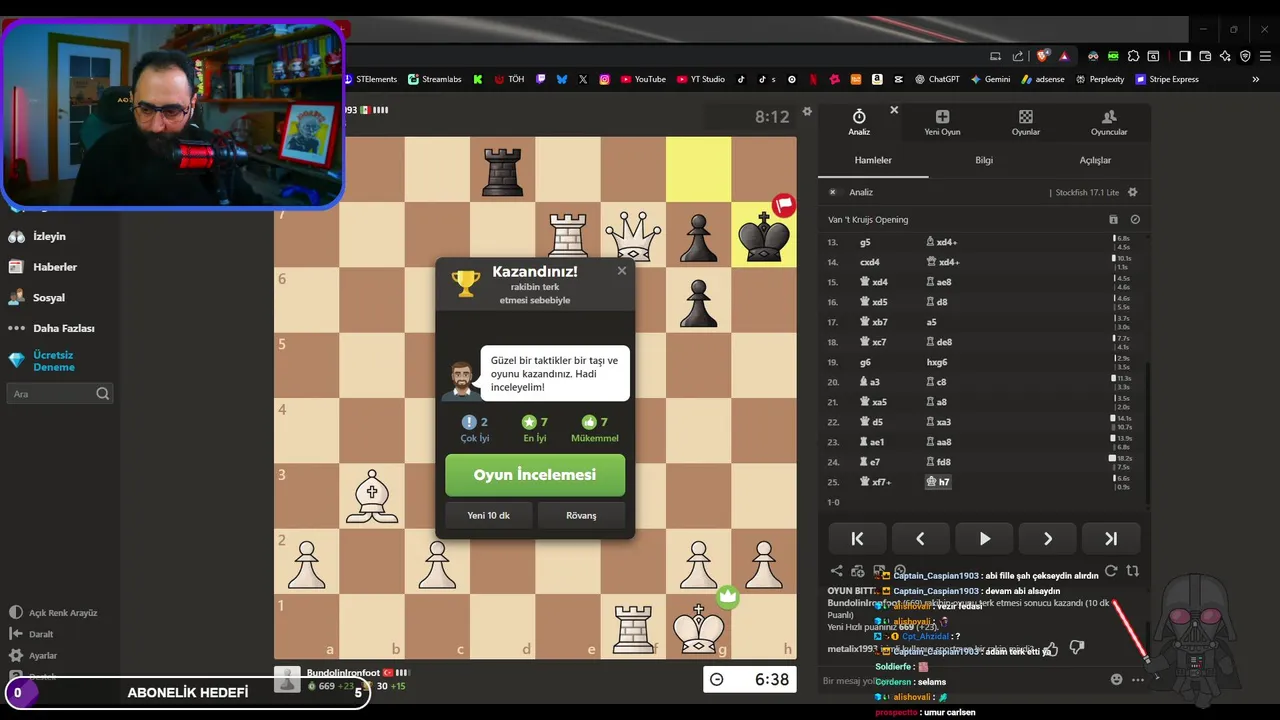The height and width of the screenshot is (720, 1280).
Task: Open Gemini bookmark
Action: [990, 79]
